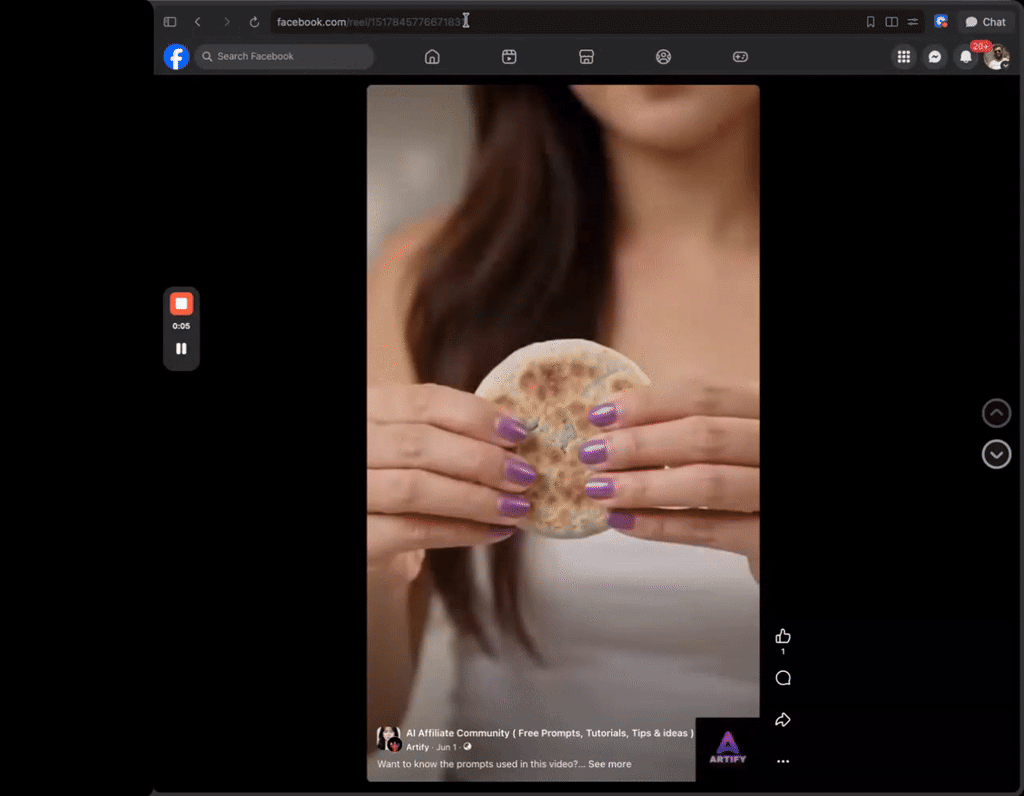Viewport: 1024px width, 796px height.
Task: Open the reel comments
Action: click(782, 678)
